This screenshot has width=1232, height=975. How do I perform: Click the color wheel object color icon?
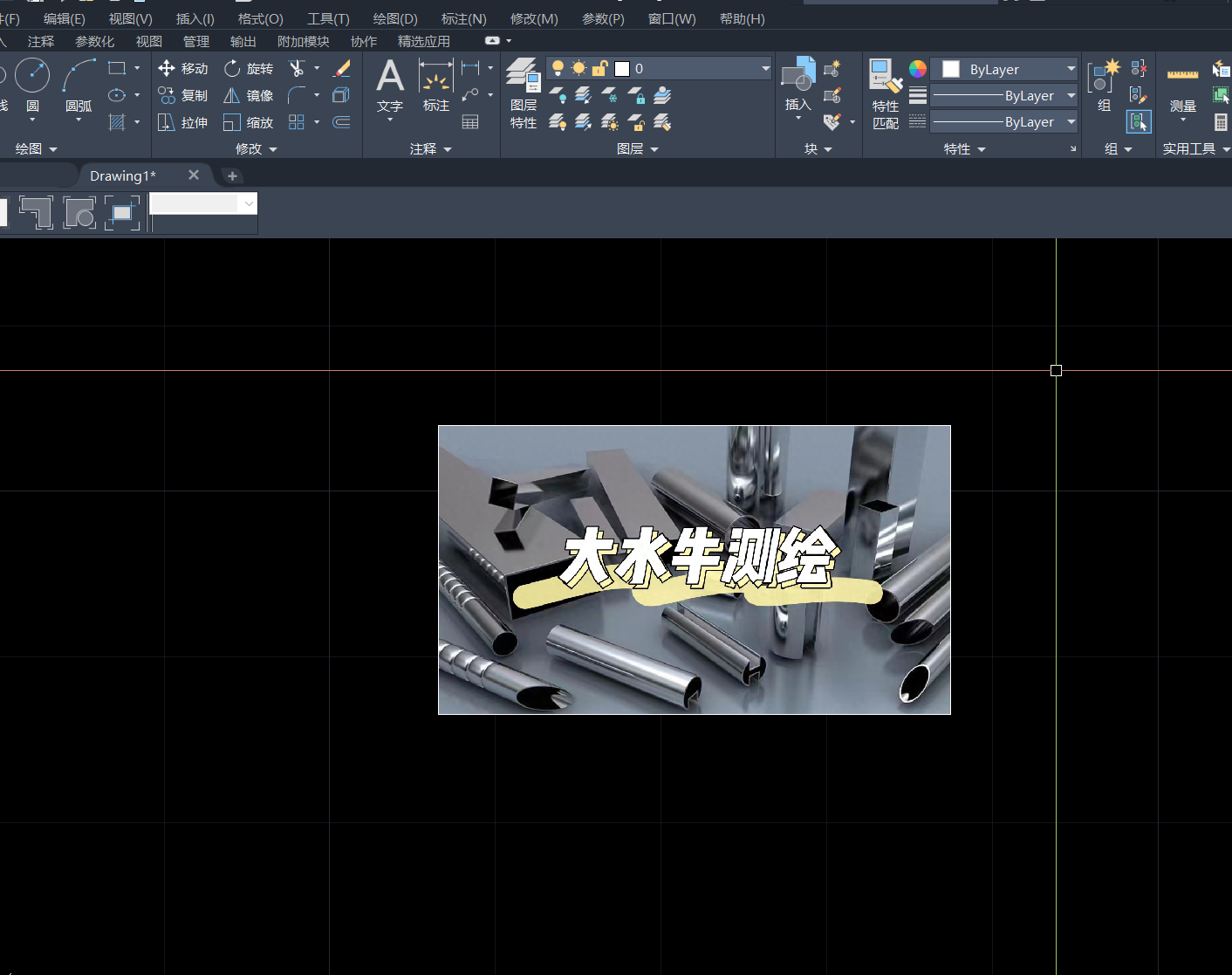click(918, 69)
